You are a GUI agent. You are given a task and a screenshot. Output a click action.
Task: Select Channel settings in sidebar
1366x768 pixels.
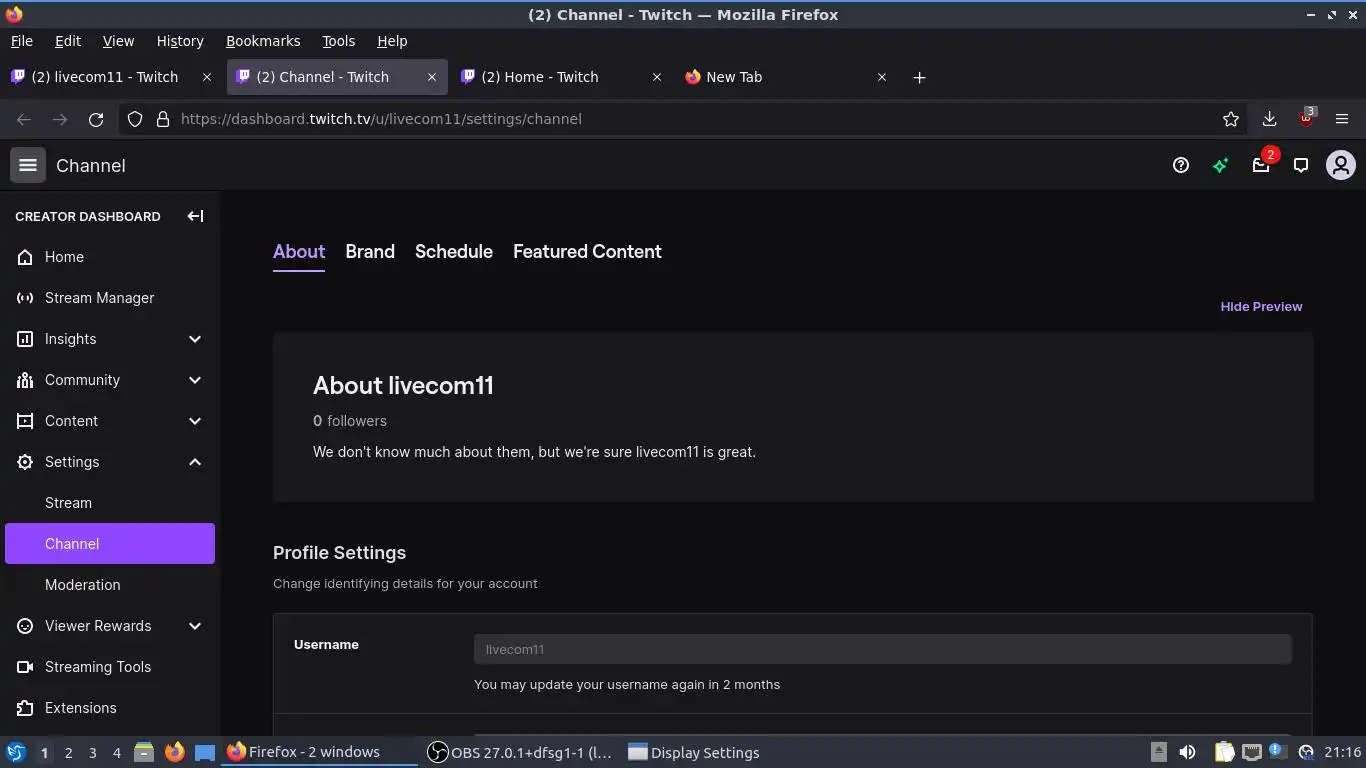(x=110, y=544)
